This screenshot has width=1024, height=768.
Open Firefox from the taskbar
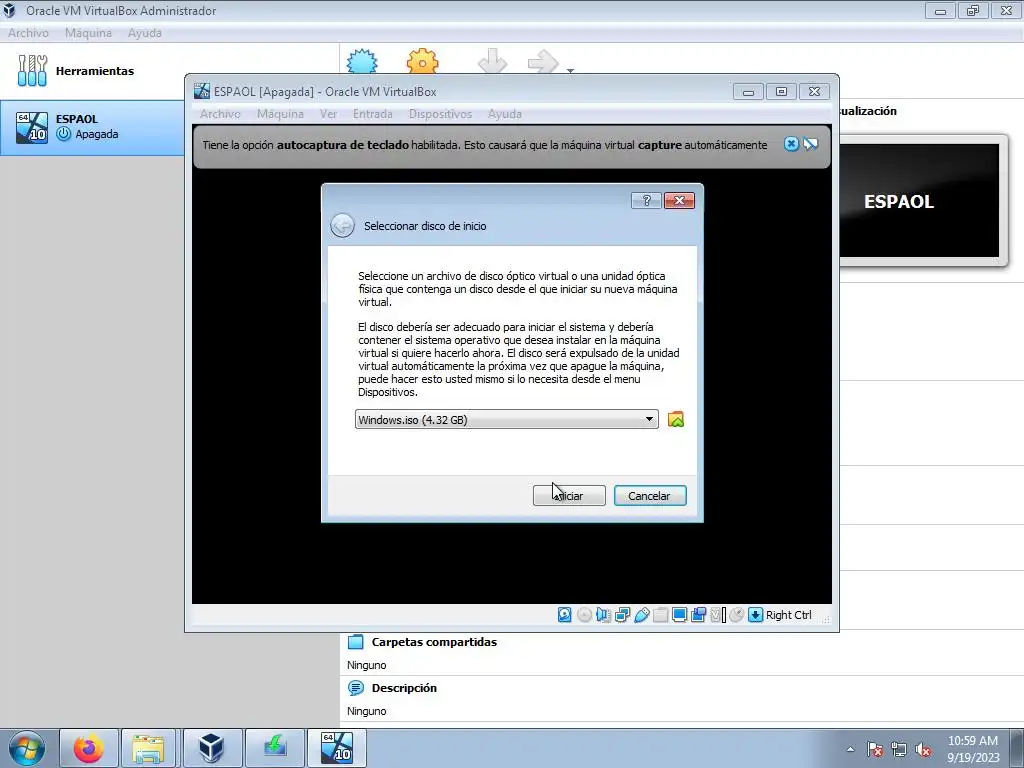[x=89, y=748]
